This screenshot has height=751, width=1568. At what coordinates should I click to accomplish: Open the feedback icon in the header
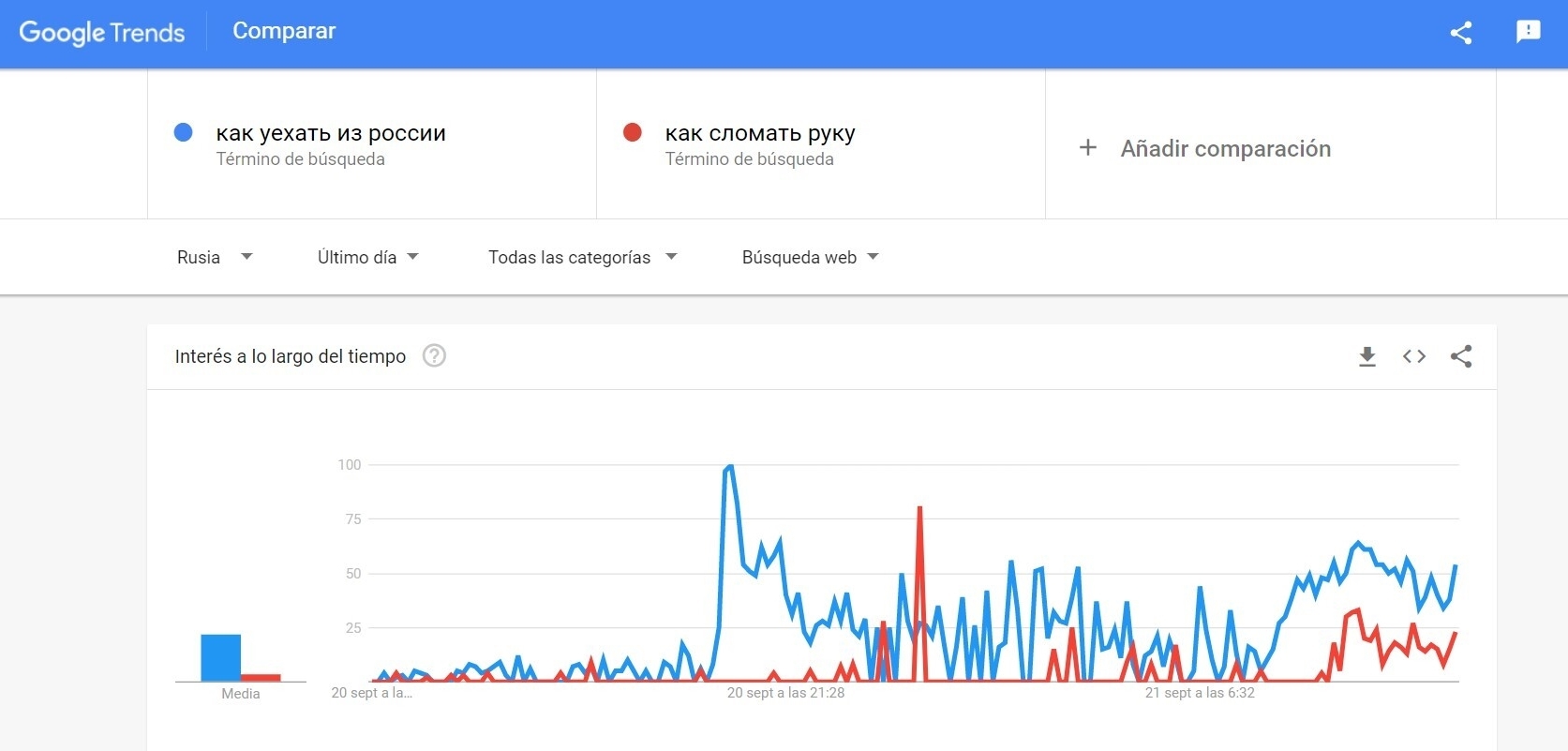[1528, 32]
